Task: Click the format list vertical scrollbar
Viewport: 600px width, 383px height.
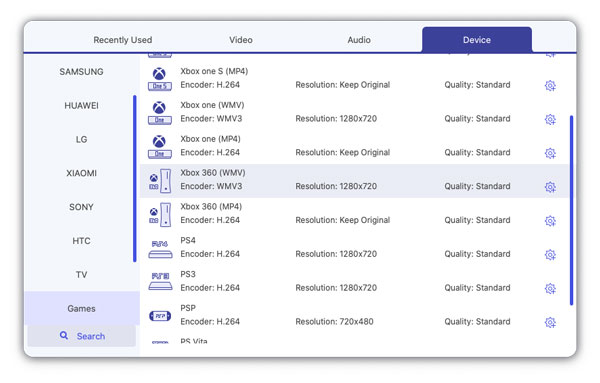Action: (x=571, y=210)
